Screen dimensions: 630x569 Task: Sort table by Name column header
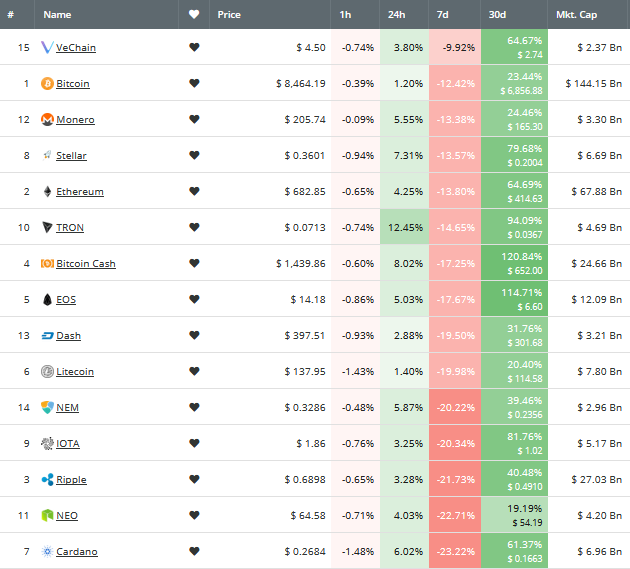57,14
